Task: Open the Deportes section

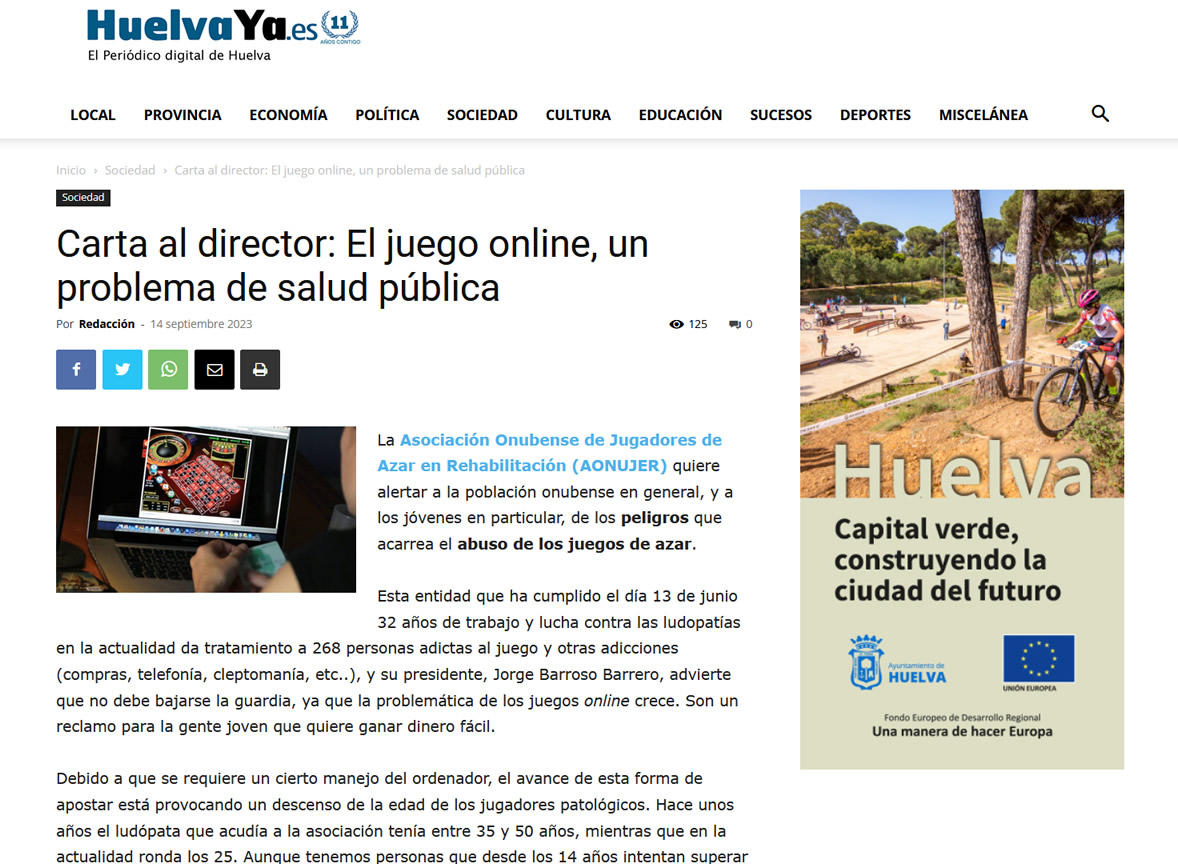Action: point(875,115)
